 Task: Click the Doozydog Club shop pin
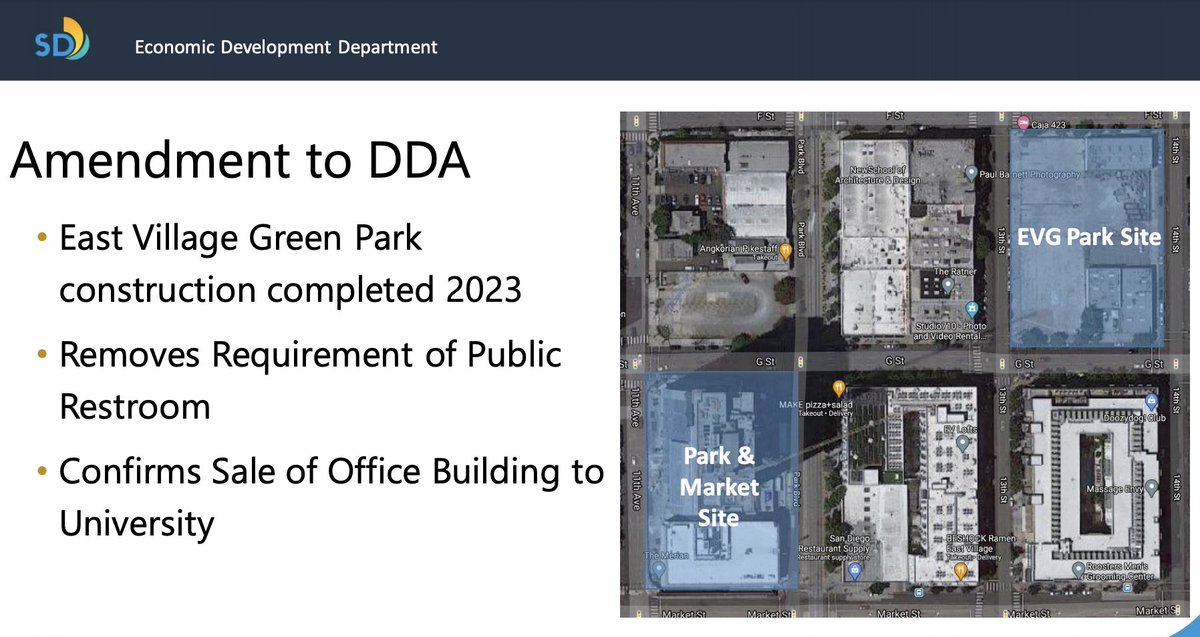click(x=1150, y=402)
